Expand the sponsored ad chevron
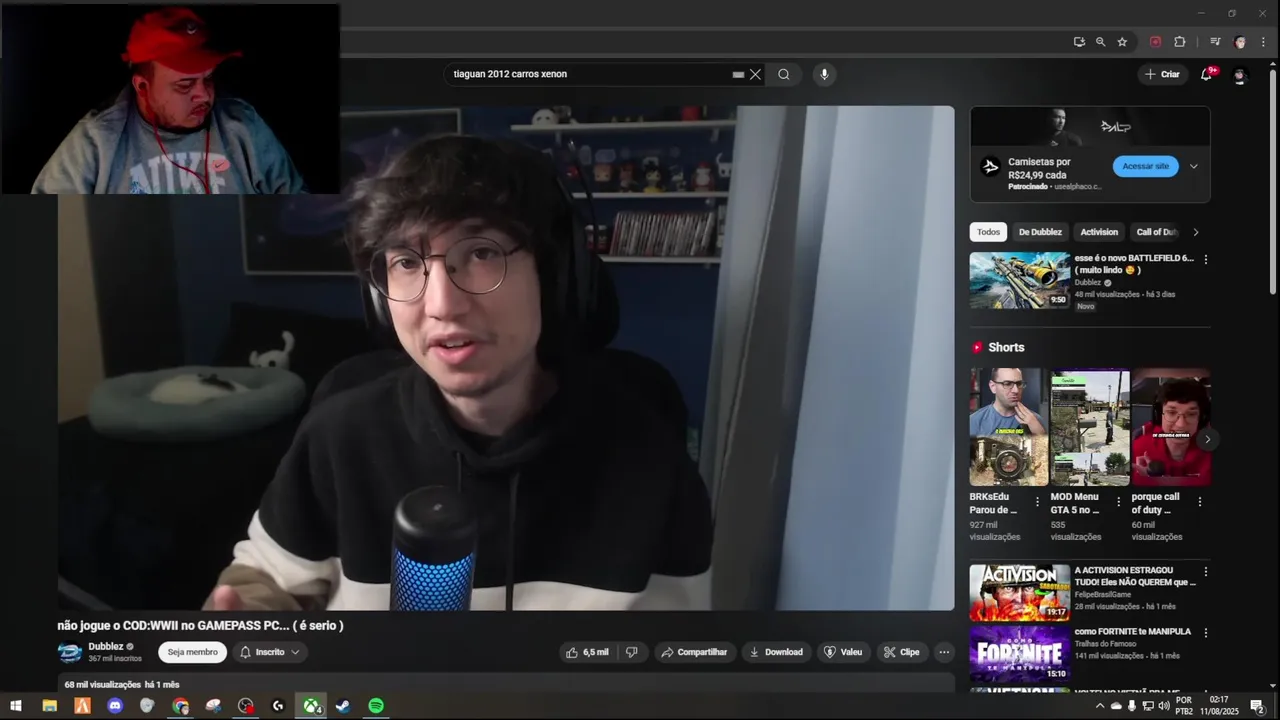This screenshot has height=720, width=1280. [x=1193, y=166]
